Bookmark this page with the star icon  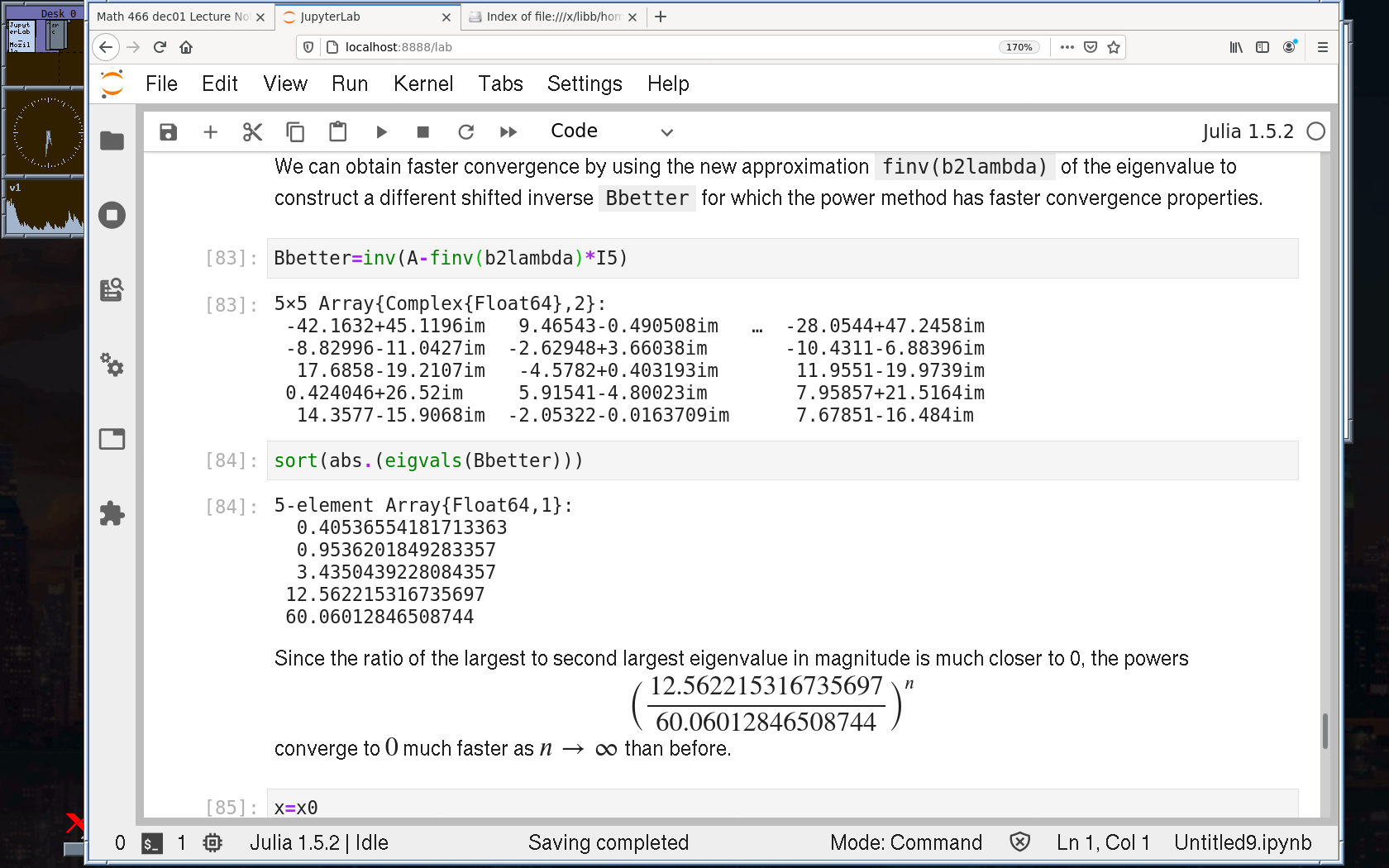pos(1114,47)
